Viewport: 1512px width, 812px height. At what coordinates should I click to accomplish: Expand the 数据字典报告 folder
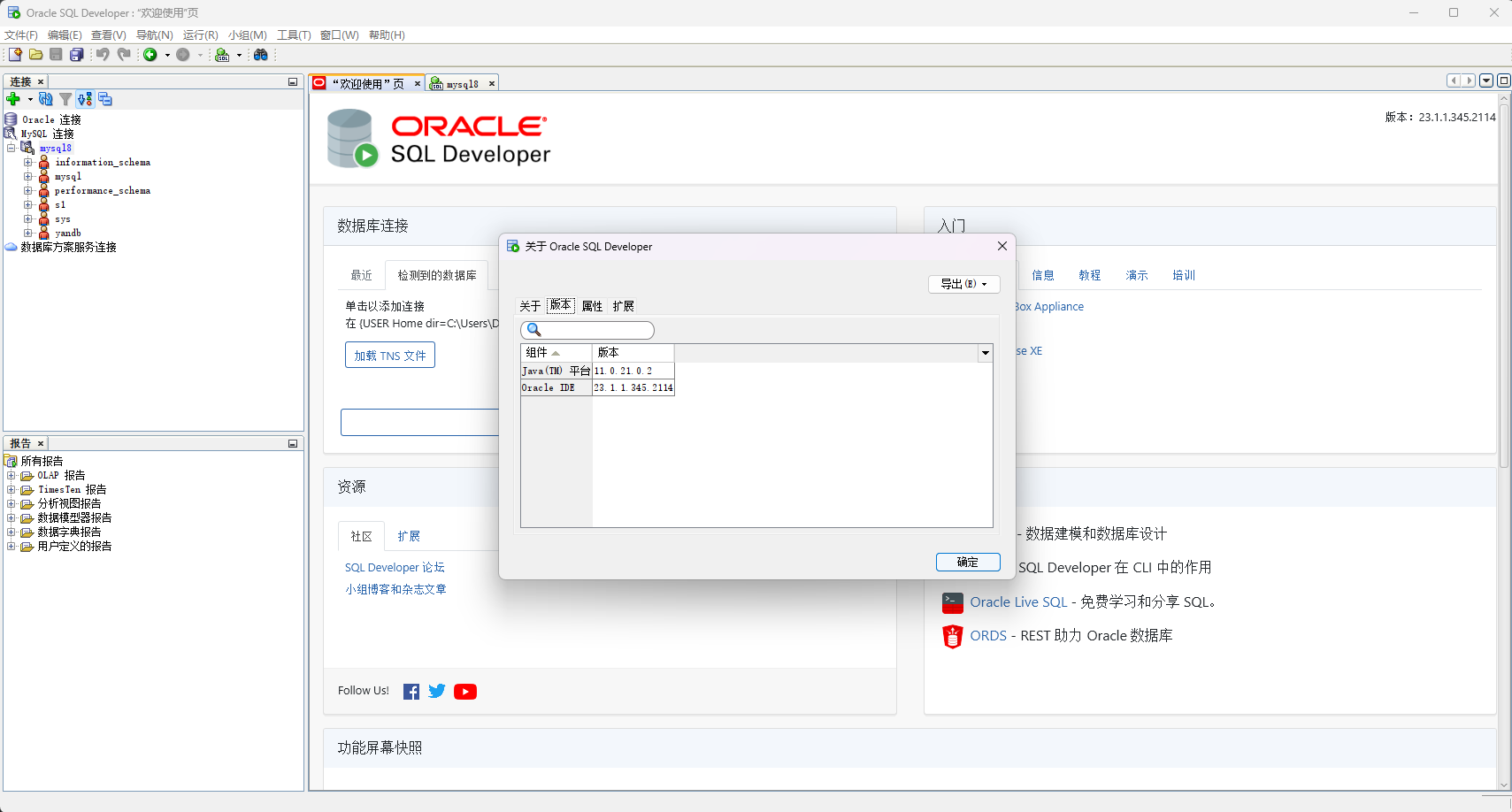11,532
